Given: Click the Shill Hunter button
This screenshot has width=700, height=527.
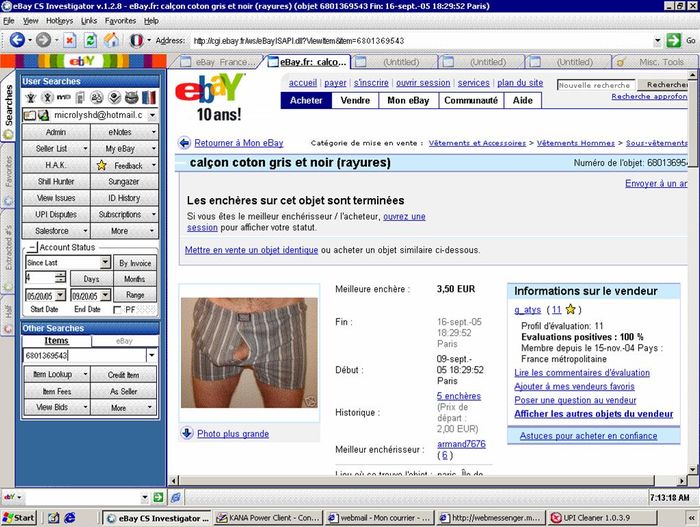Looking at the screenshot, I should (56, 181).
